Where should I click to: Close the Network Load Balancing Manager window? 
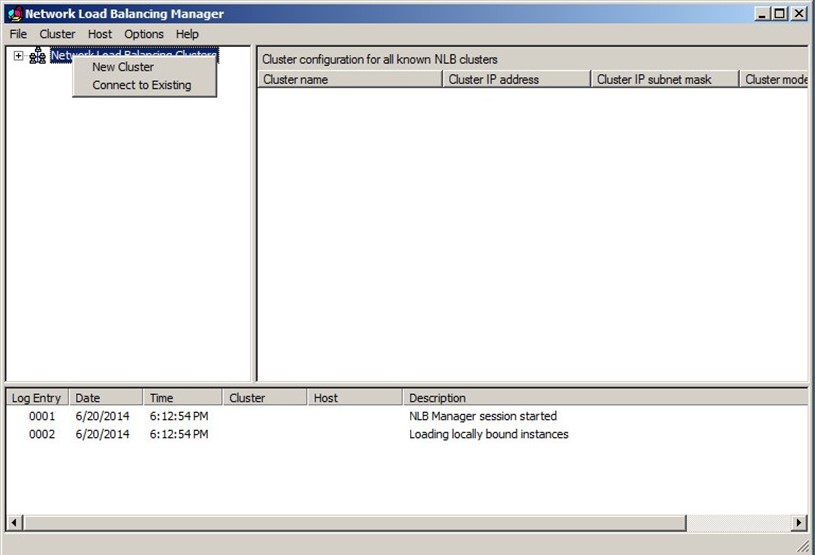799,14
